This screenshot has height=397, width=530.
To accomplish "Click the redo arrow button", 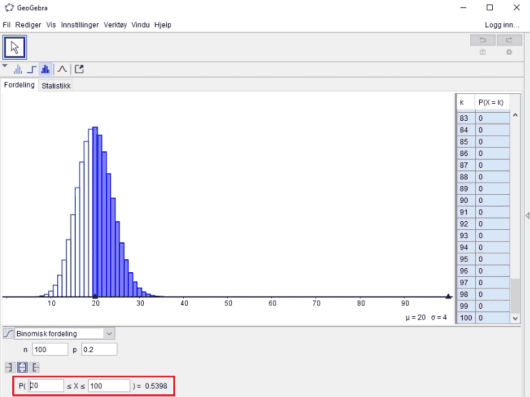I will click(x=509, y=40).
